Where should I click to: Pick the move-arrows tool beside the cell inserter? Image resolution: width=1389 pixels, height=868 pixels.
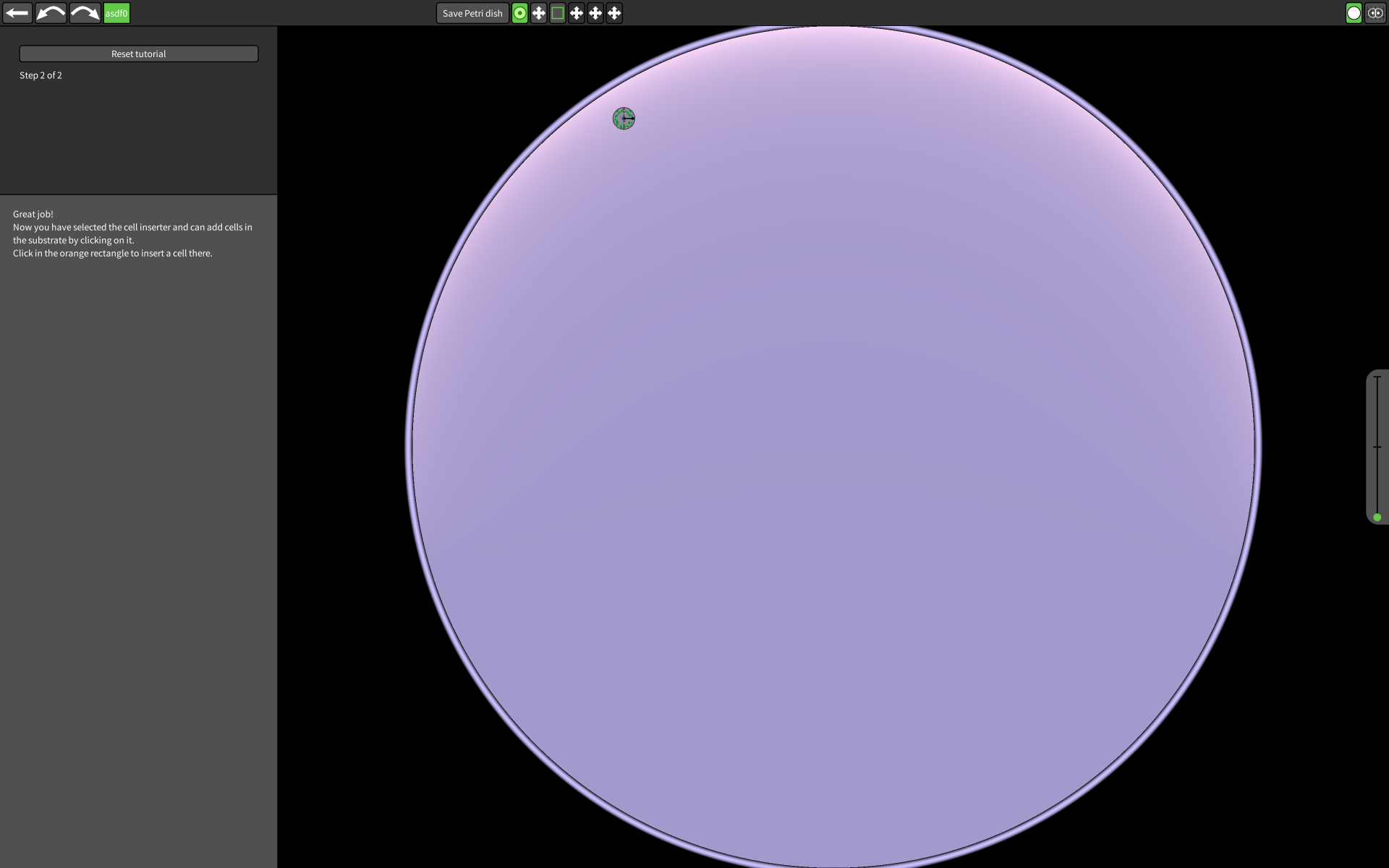(x=538, y=13)
